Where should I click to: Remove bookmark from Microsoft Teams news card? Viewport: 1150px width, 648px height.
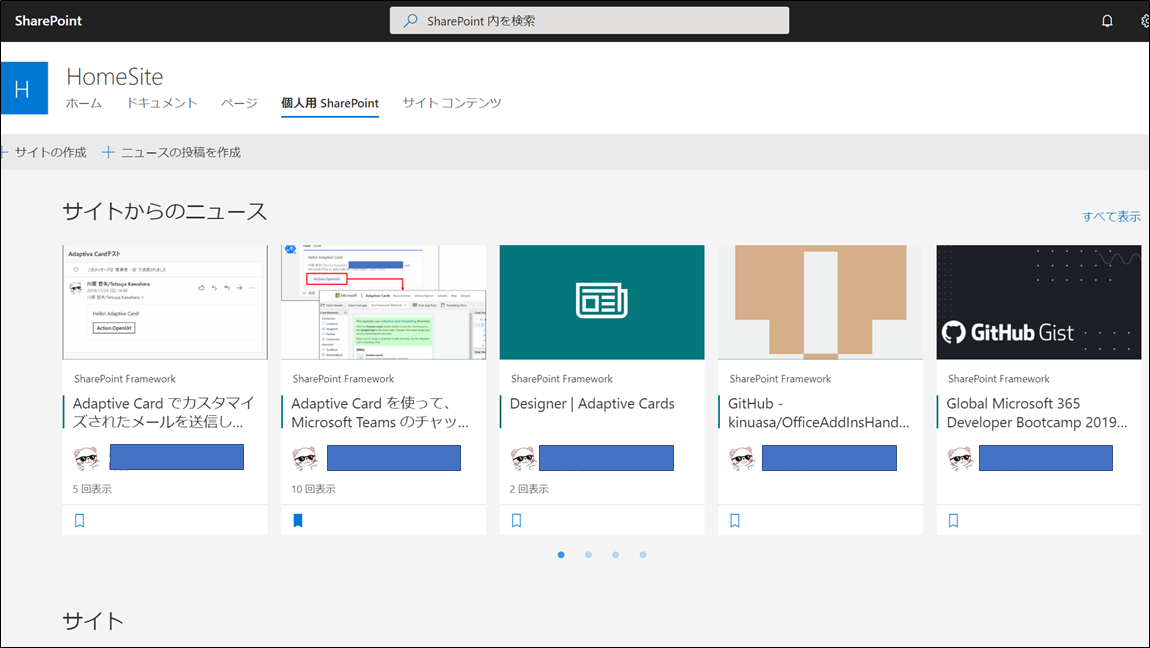pyautogui.click(x=298, y=520)
